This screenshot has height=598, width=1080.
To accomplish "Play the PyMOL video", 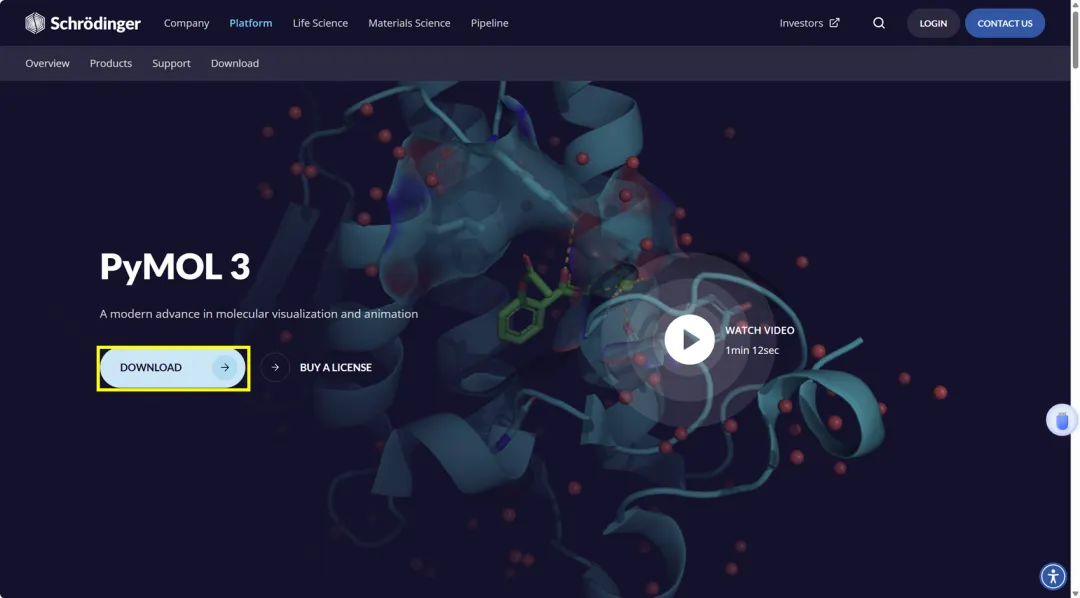I will point(689,340).
